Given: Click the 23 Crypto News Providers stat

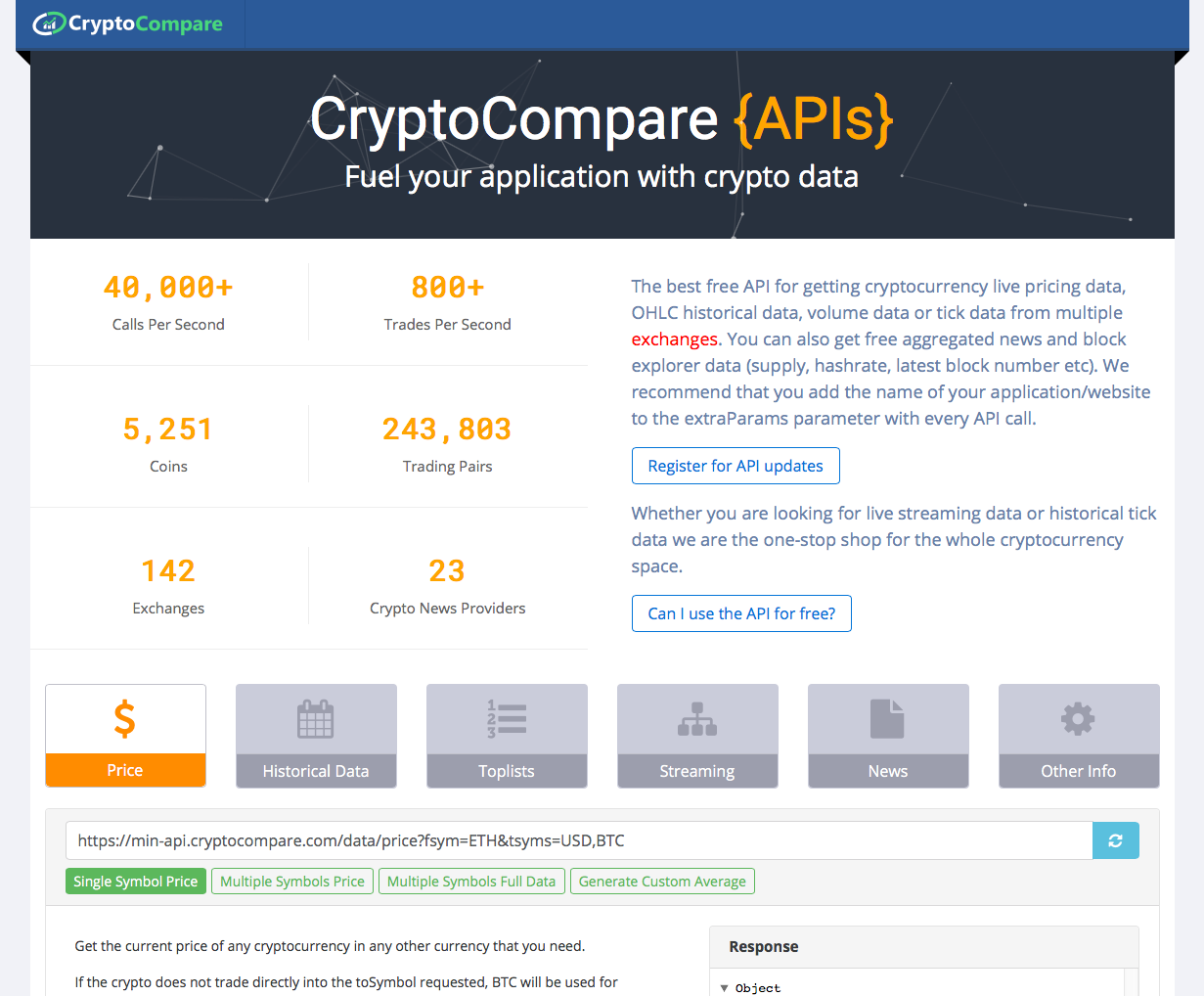Looking at the screenshot, I should coord(447,586).
